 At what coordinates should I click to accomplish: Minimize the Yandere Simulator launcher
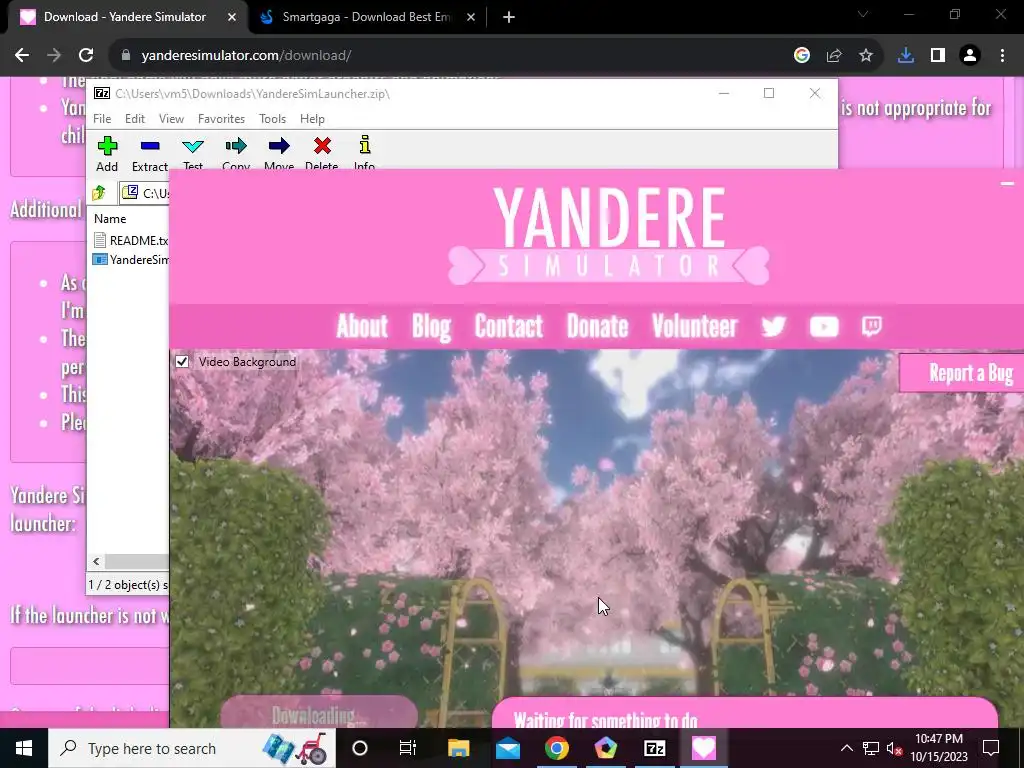click(1006, 184)
